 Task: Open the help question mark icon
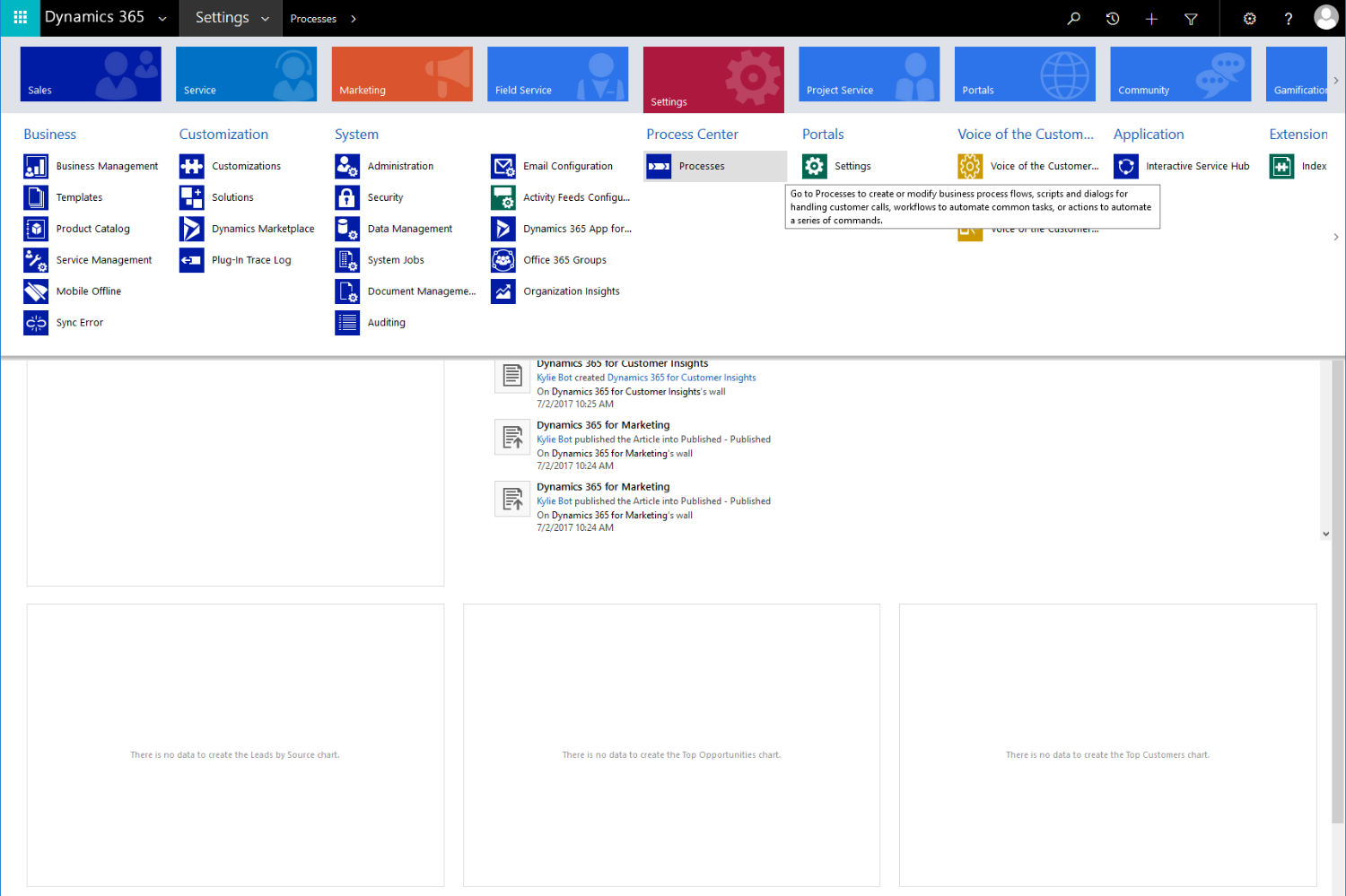(1288, 18)
